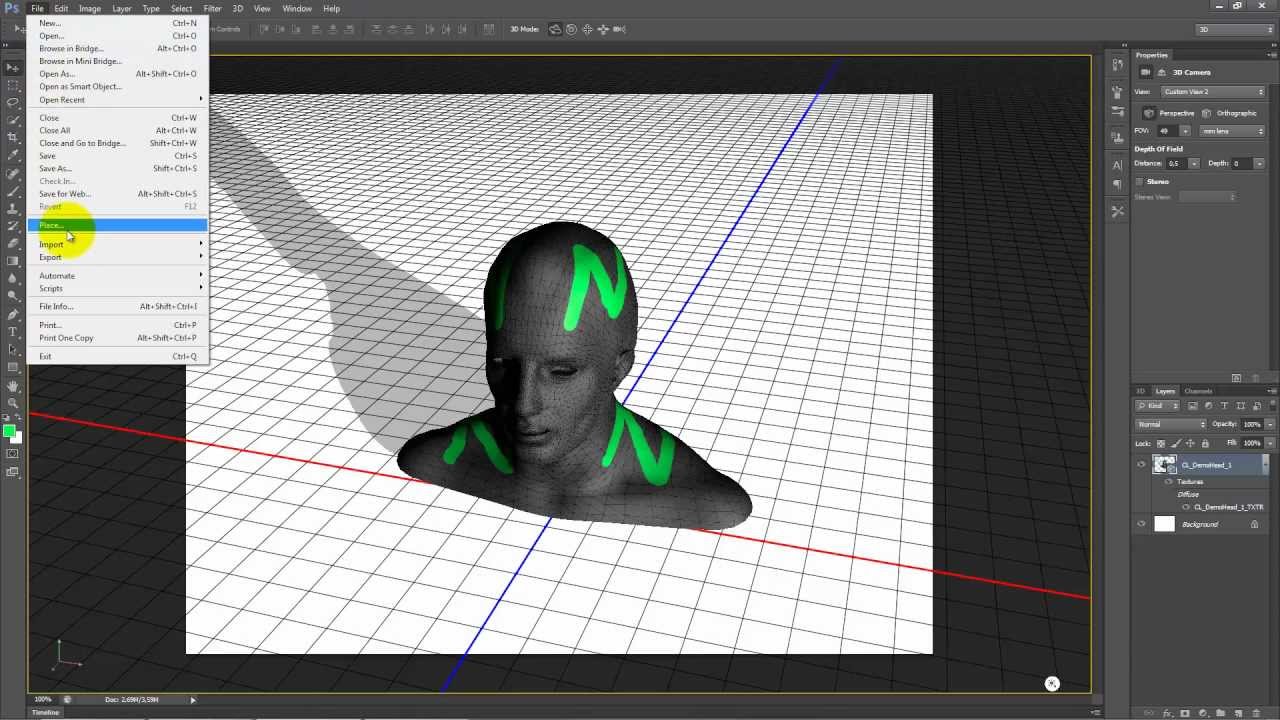Viewport: 1280px width, 720px height.
Task: Open the Distance value arrow
Action: click(1196, 163)
